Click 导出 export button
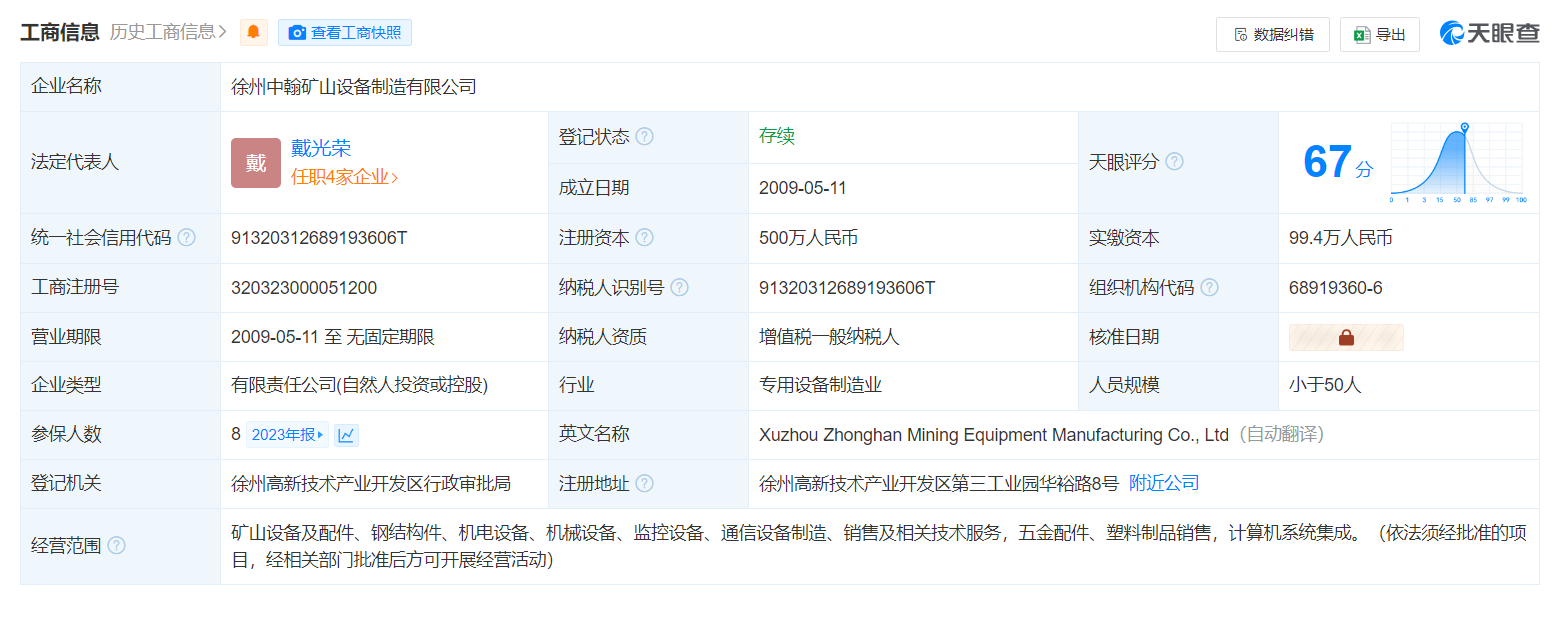Image resolution: width=1555 pixels, height=629 pixels. click(x=1380, y=34)
